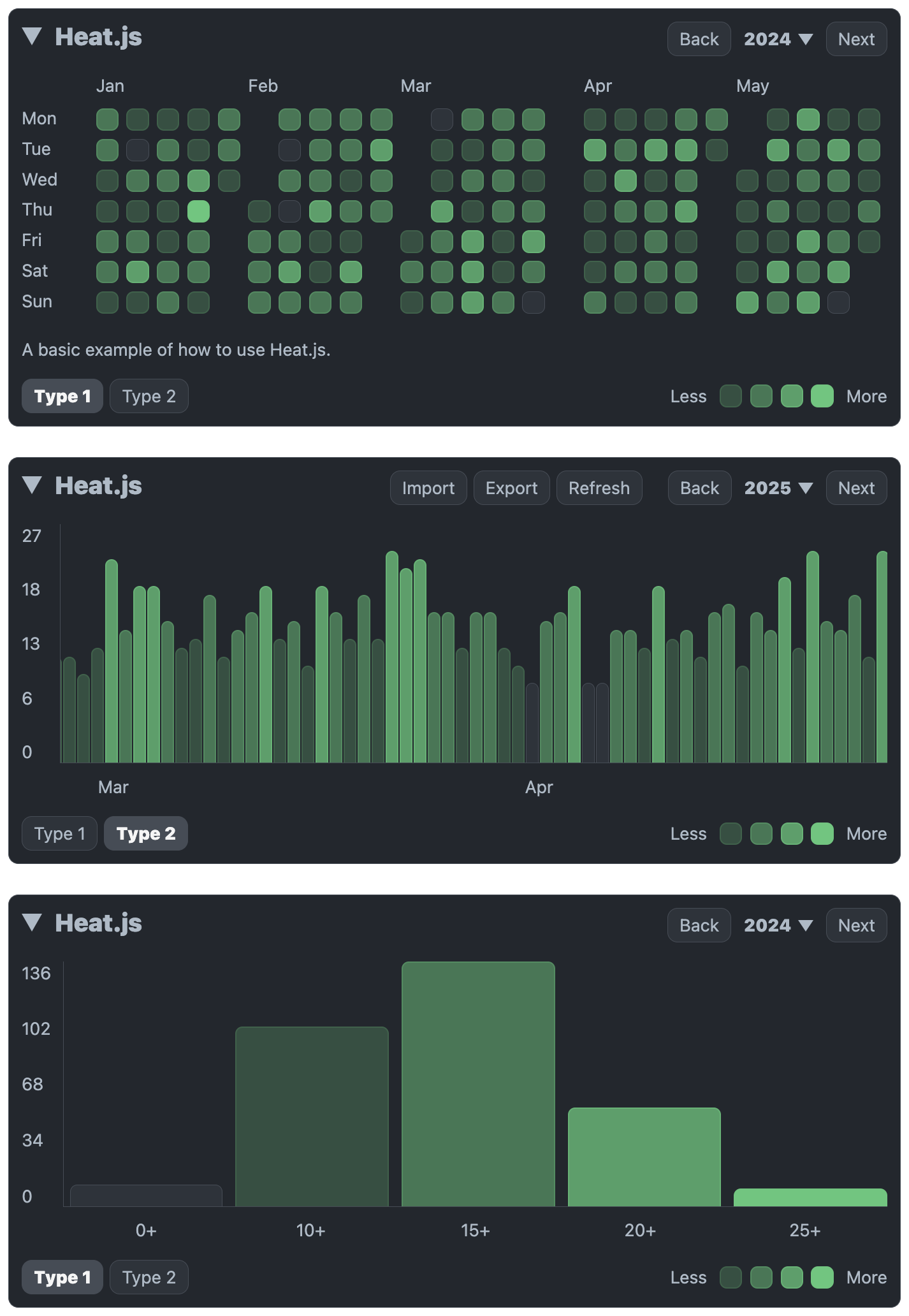Screen dimensions: 909x1316
Task: Click the 10+ statistics bar
Action: tap(312, 1116)
